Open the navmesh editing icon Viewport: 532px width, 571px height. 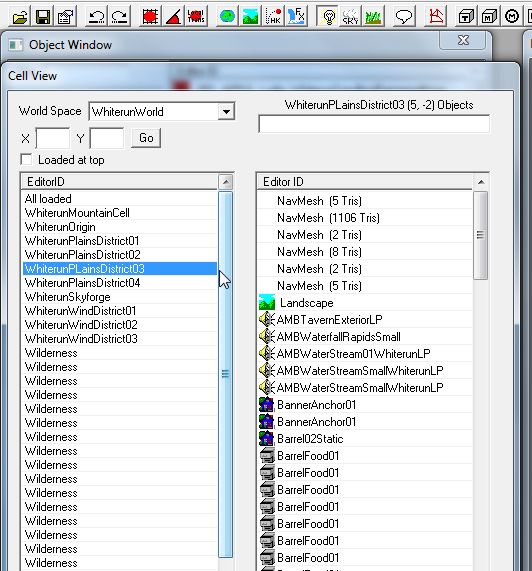point(436,16)
